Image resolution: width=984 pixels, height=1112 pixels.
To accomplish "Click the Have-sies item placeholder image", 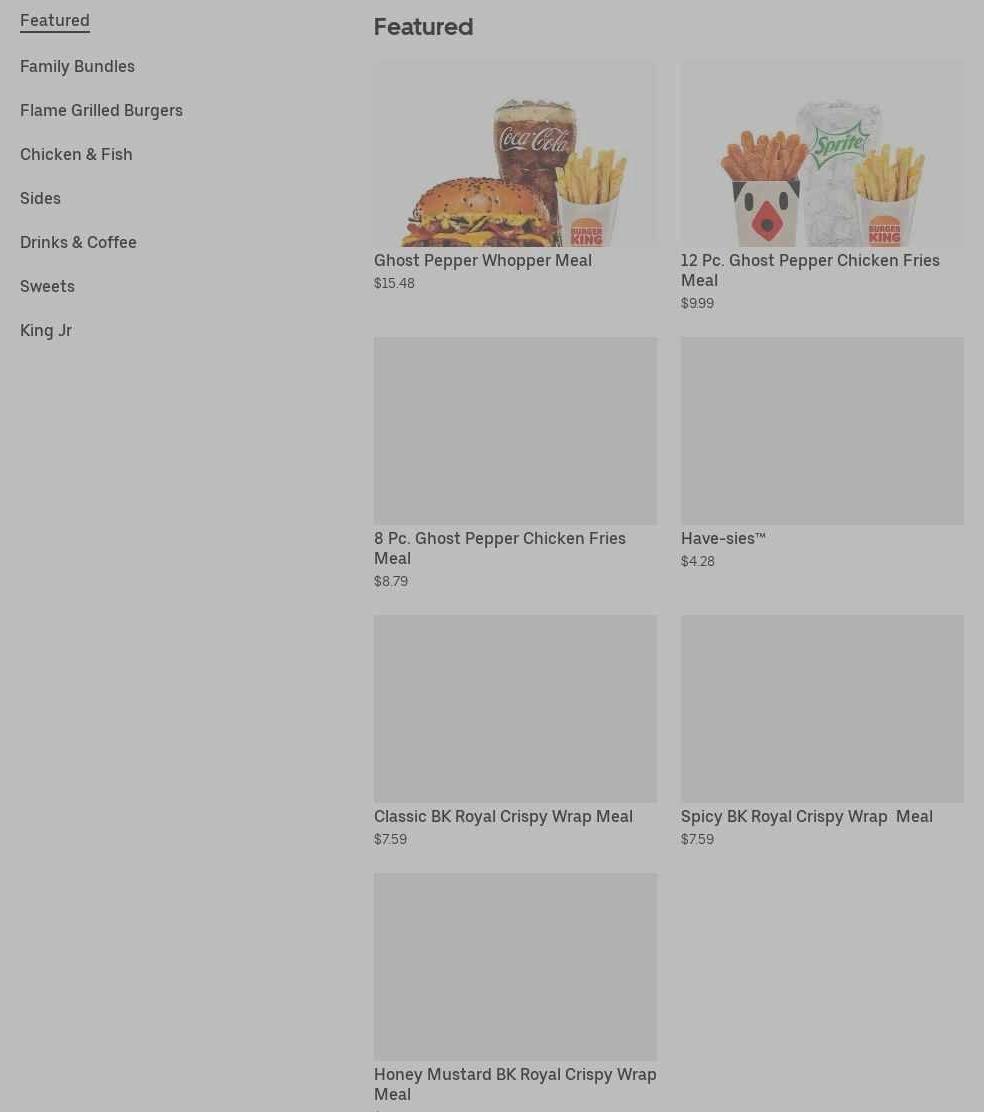I will pyautogui.click(x=822, y=431).
